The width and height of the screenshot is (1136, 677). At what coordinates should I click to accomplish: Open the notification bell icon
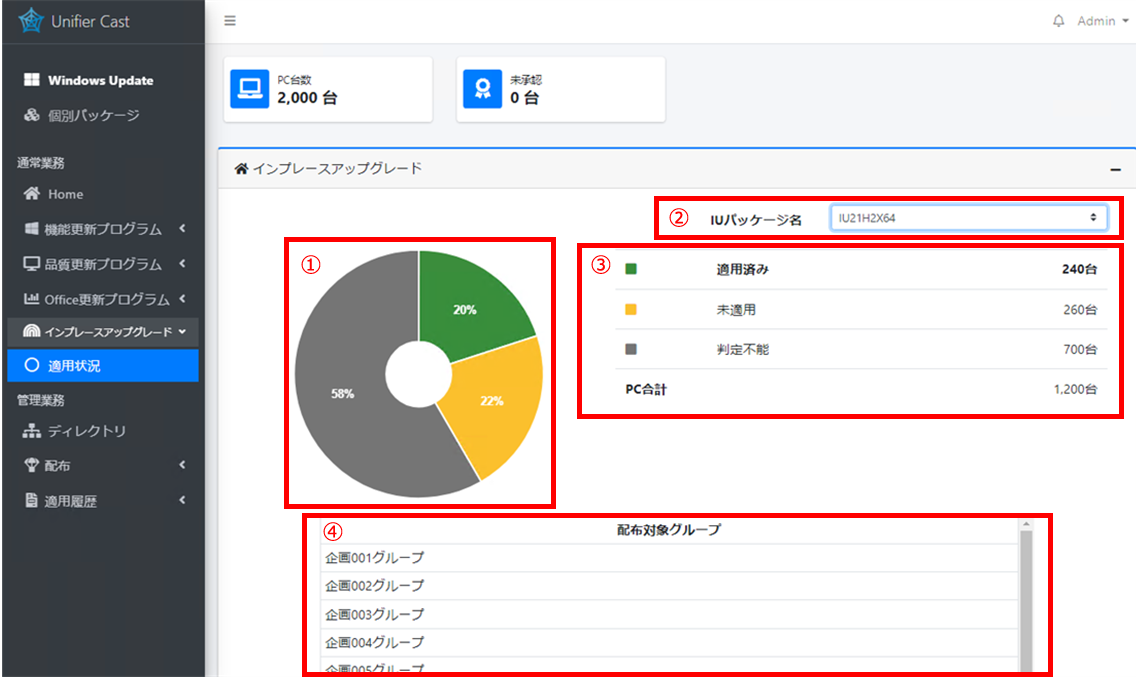1059,21
